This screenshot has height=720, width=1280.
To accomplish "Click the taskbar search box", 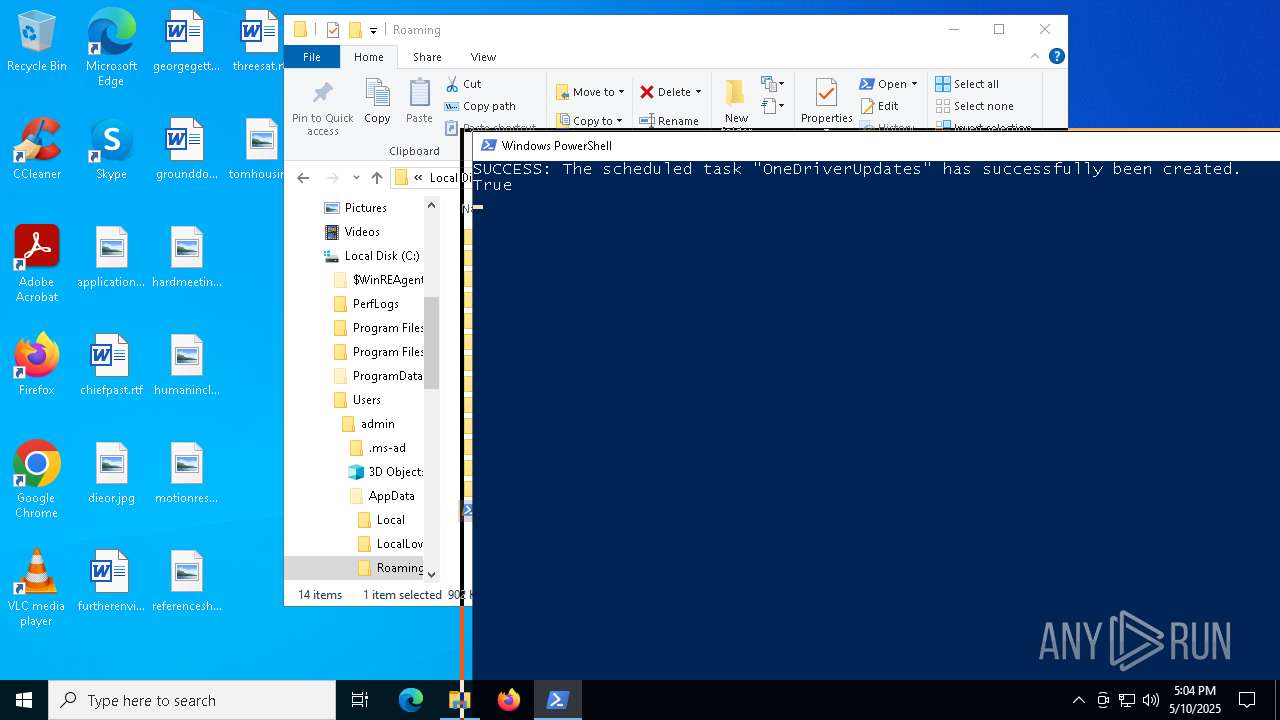I will point(192,700).
